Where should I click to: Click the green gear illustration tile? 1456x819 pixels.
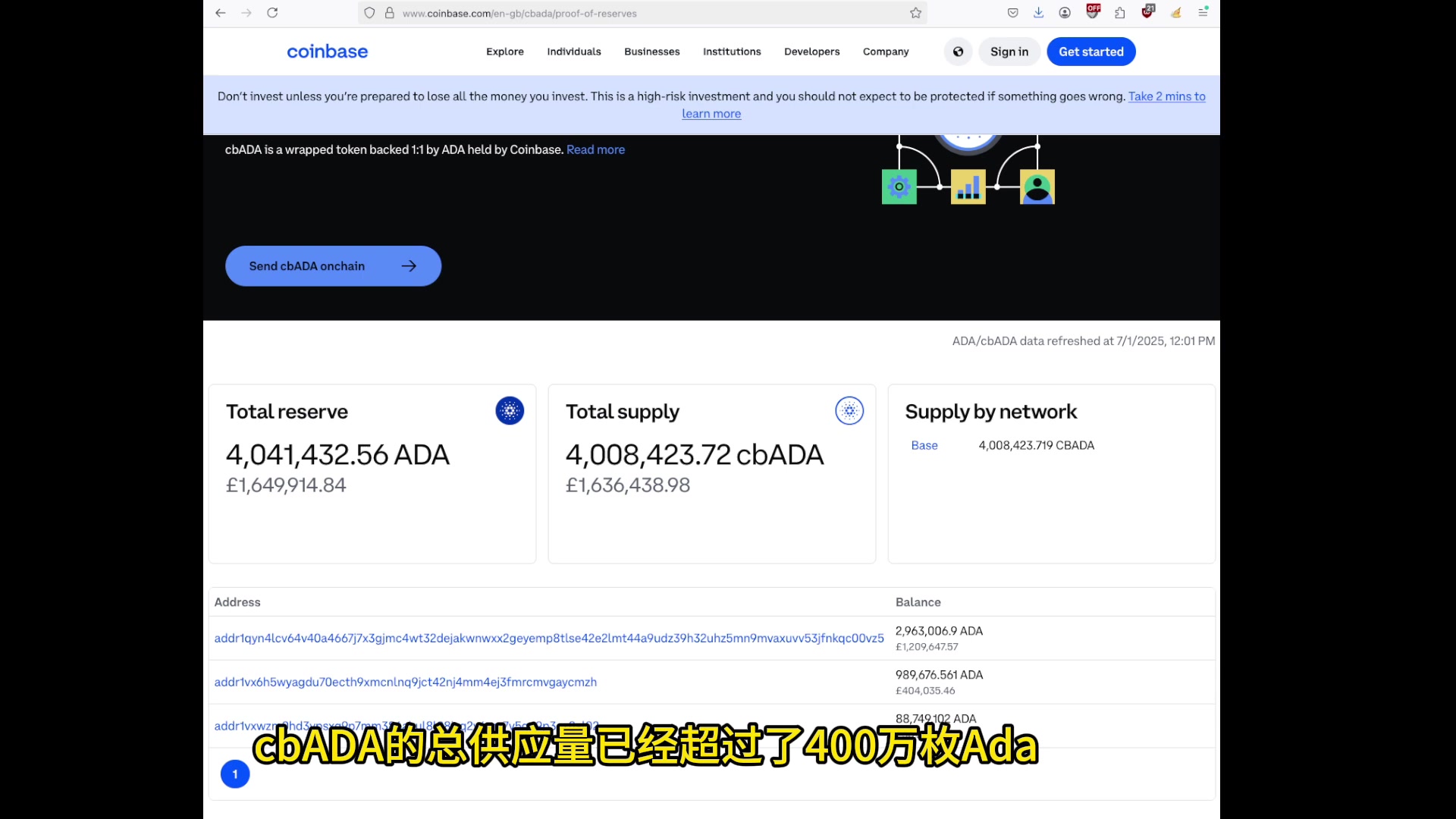pos(899,187)
